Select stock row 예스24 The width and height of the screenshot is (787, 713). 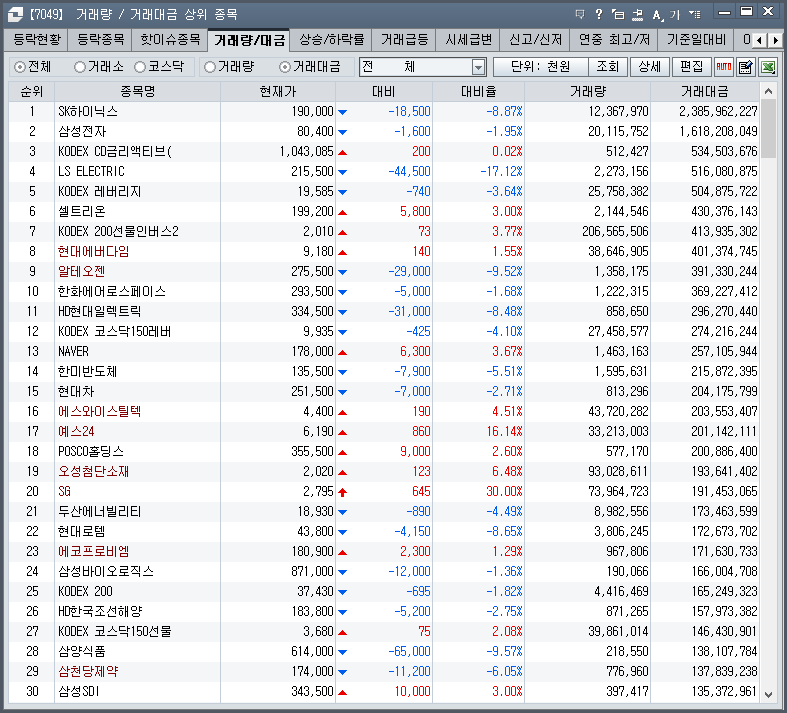pos(383,432)
